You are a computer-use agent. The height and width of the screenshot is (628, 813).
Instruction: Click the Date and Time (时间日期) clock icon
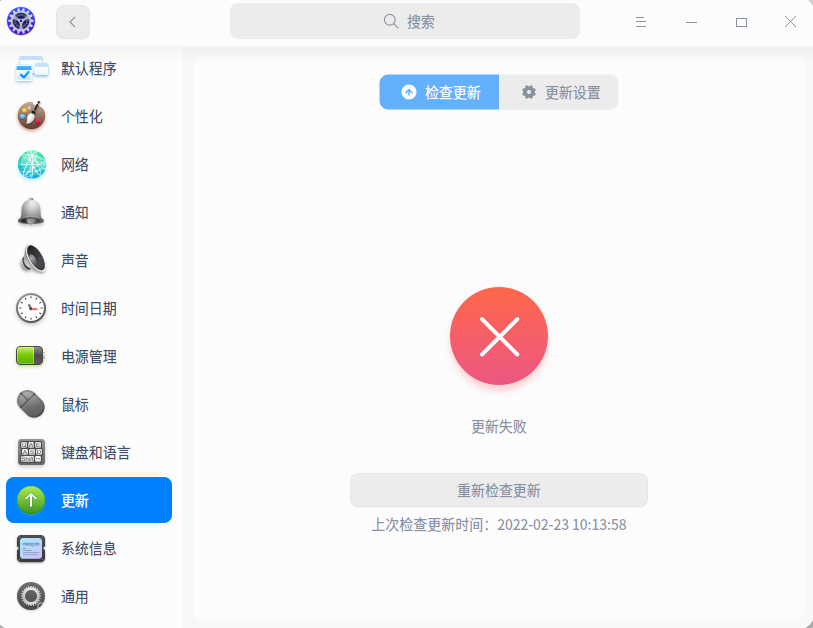click(31, 308)
